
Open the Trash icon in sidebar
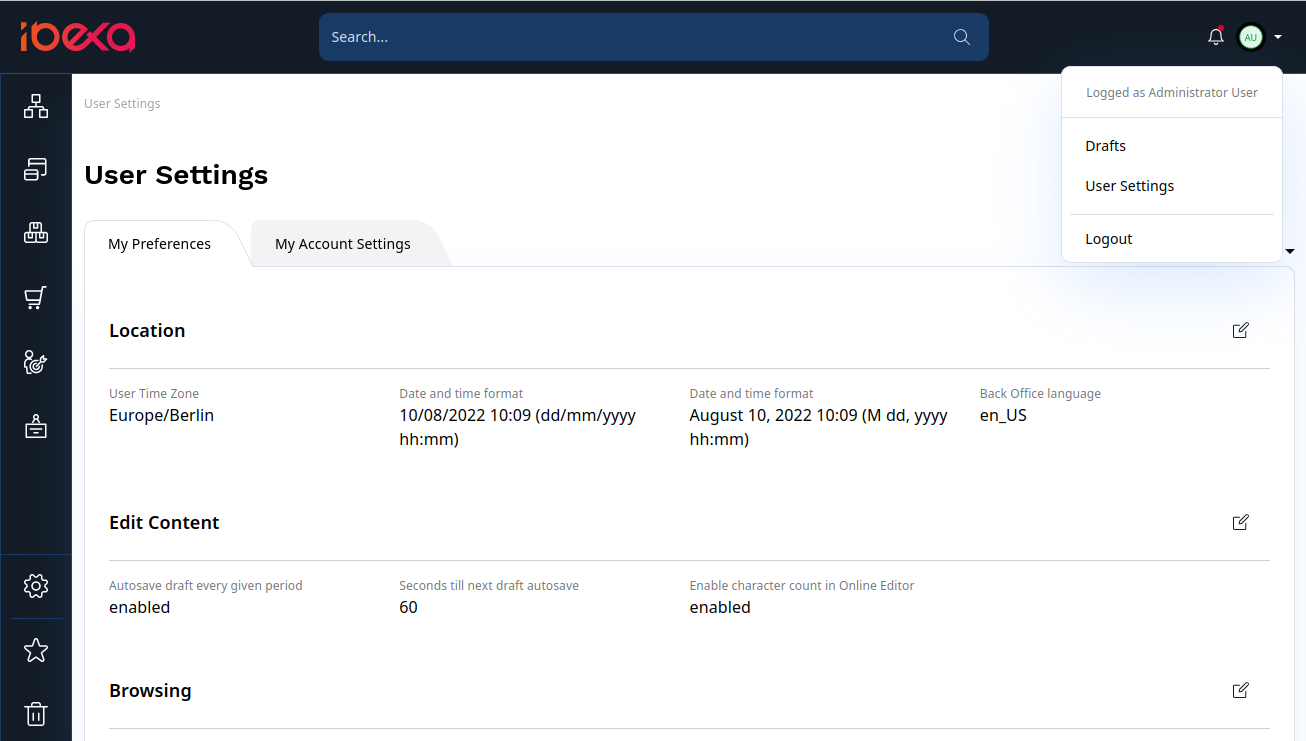pos(36,714)
